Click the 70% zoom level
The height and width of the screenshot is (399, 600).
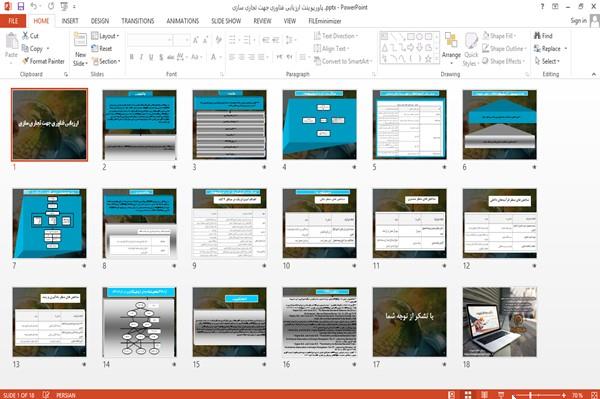click(x=578, y=395)
